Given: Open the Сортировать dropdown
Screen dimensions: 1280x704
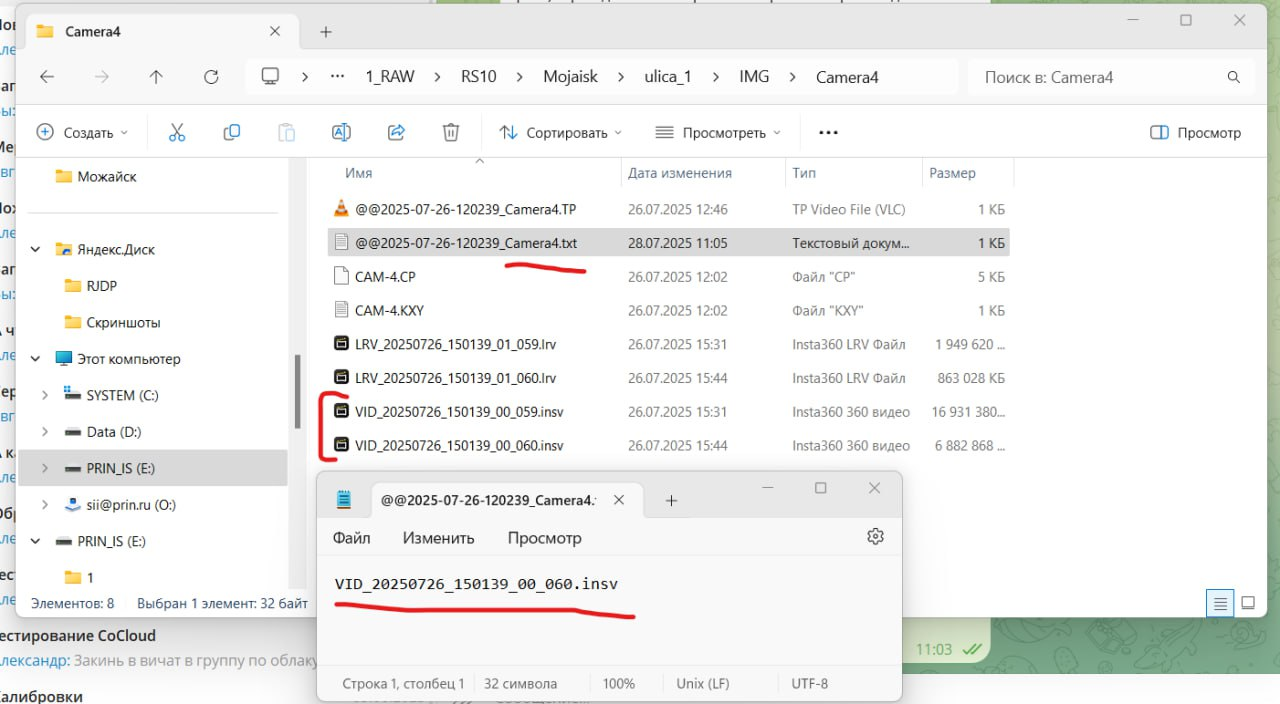Looking at the screenshot, I should coord(560,132).
